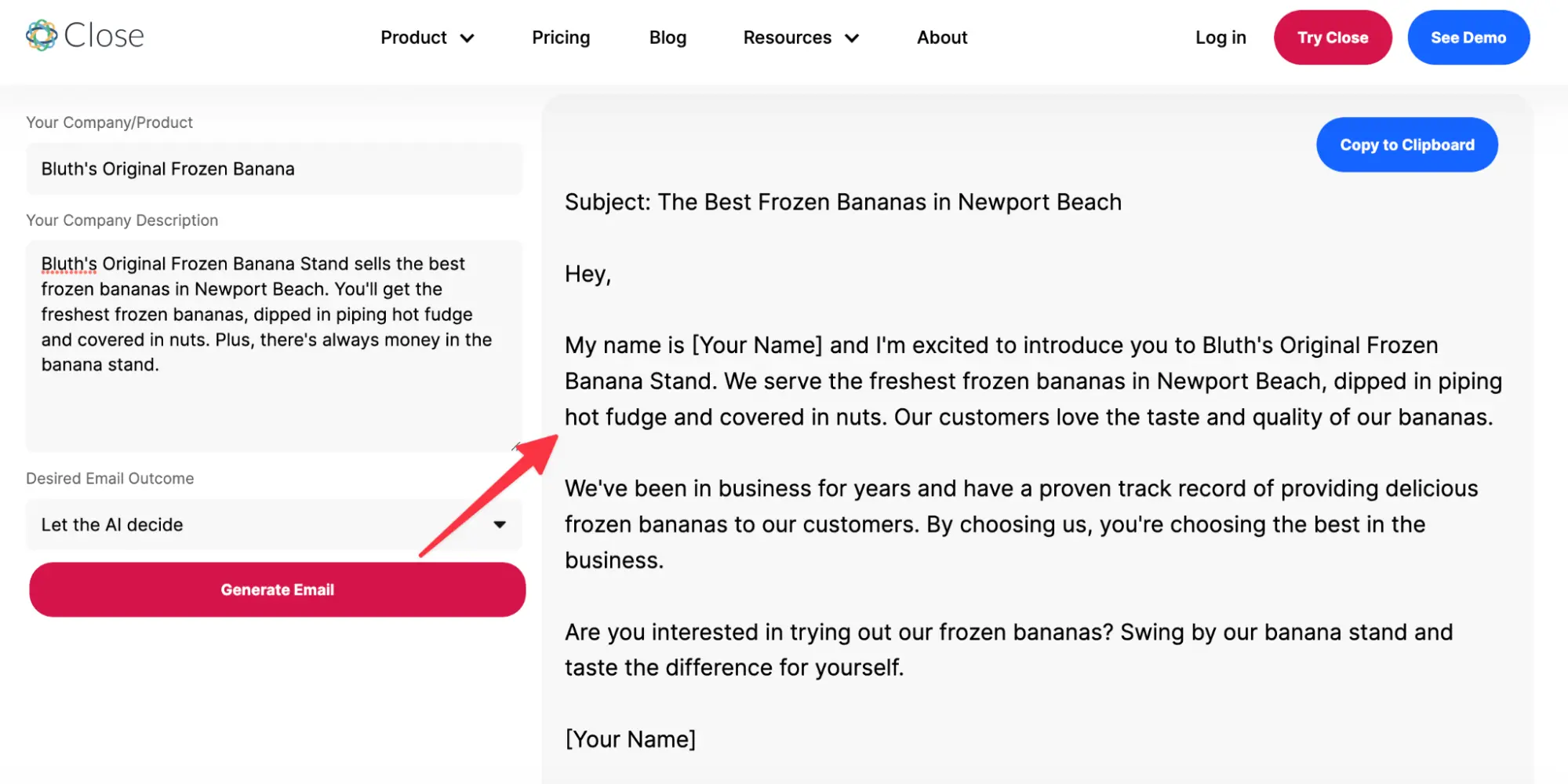1568x784 pixels.
Task: Open the Pricing page
Action: tap(560, 38)
